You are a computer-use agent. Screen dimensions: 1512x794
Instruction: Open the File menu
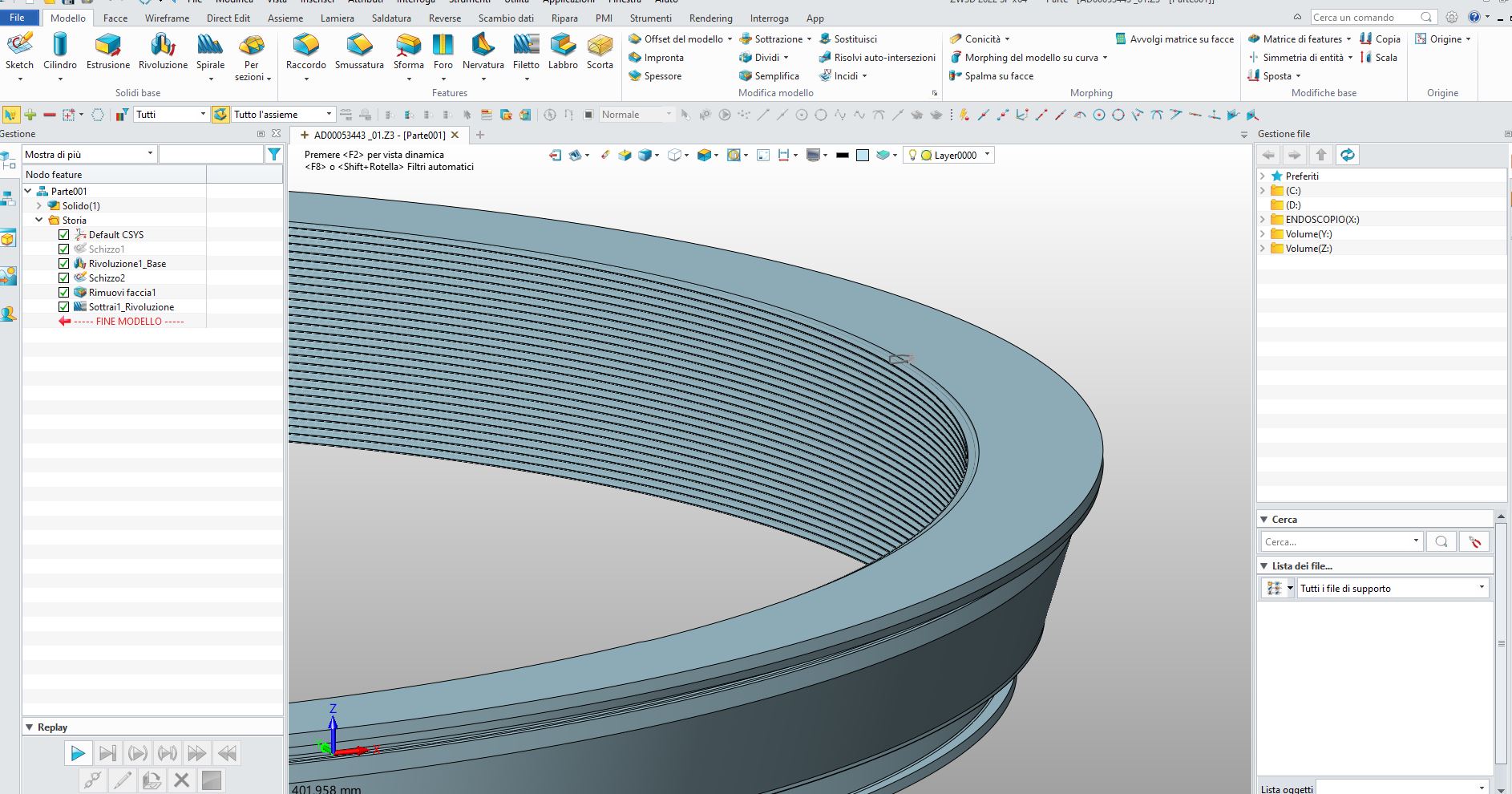pyautogui.click(x=17, y=18)
